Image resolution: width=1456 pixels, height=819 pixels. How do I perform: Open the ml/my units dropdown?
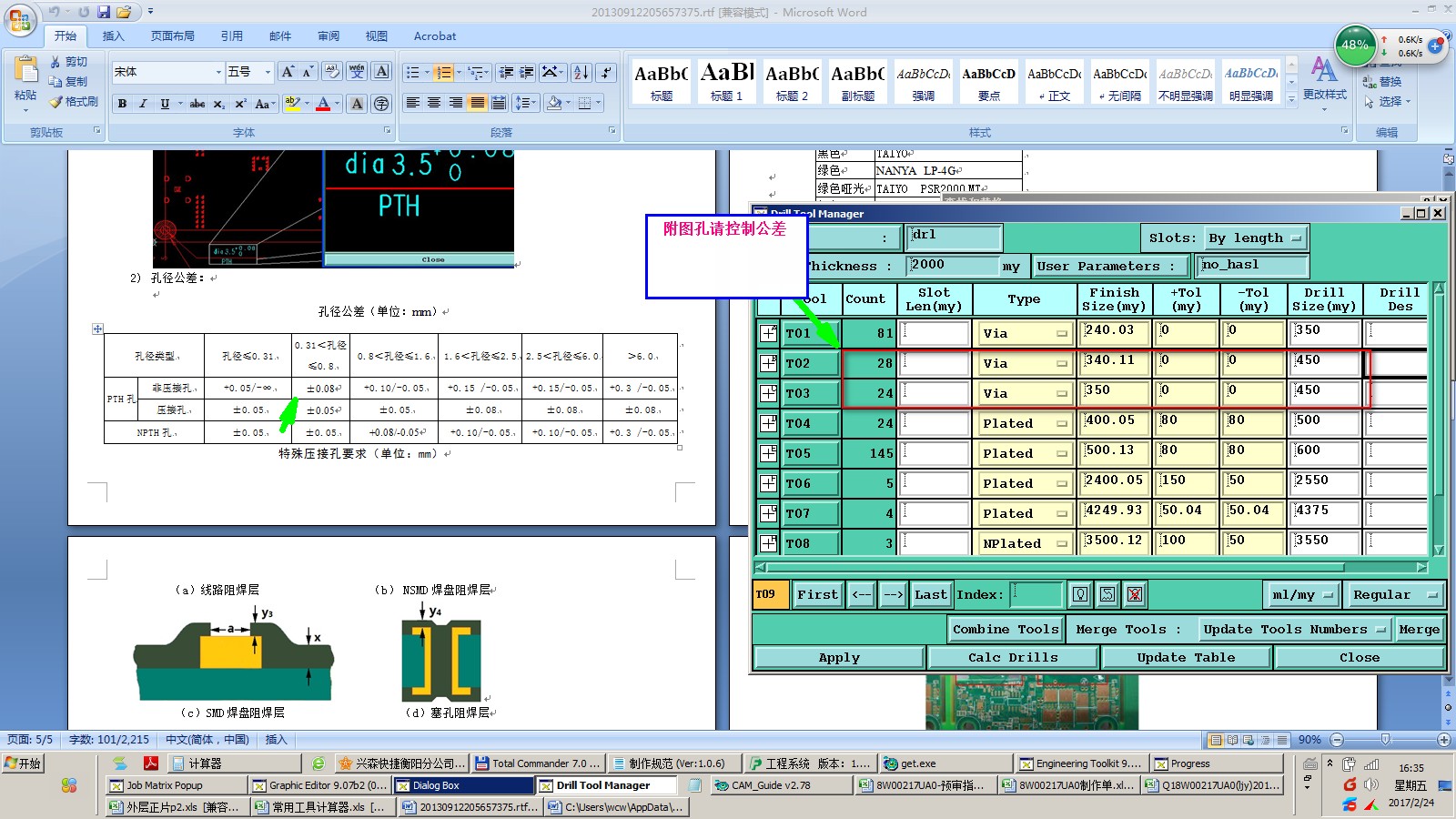[x=1301, y=594]
